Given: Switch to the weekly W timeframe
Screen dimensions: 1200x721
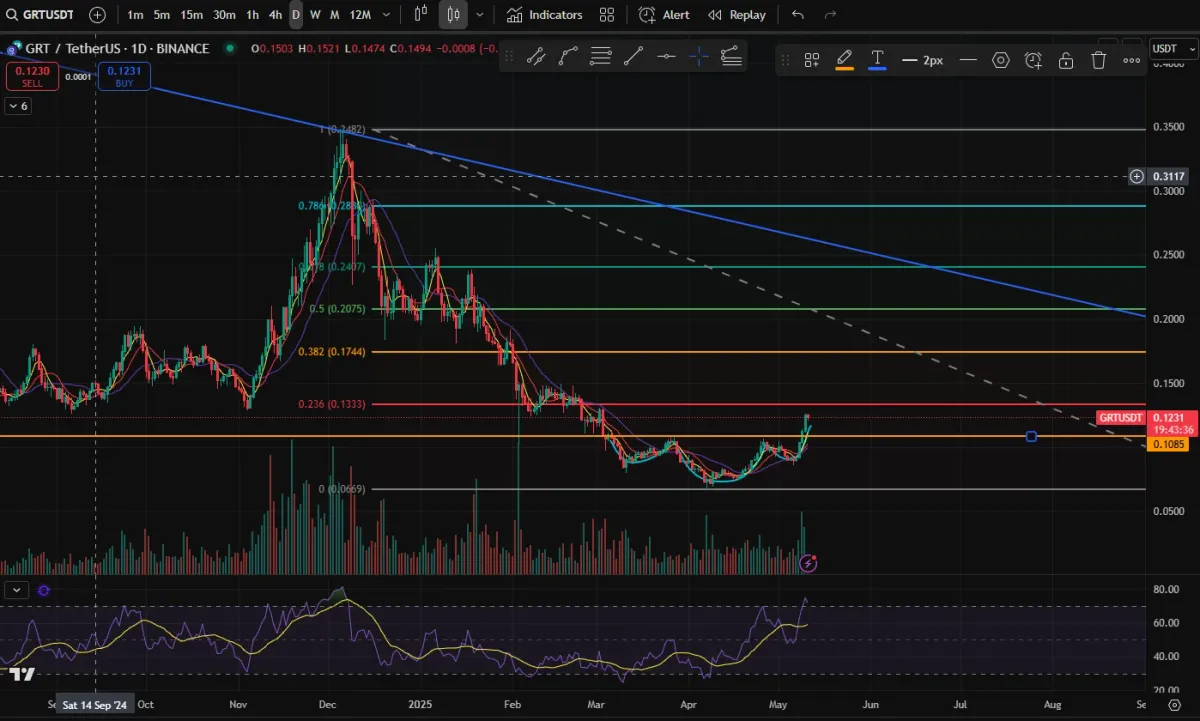Looking at the screenshot, I should [315, 15].
